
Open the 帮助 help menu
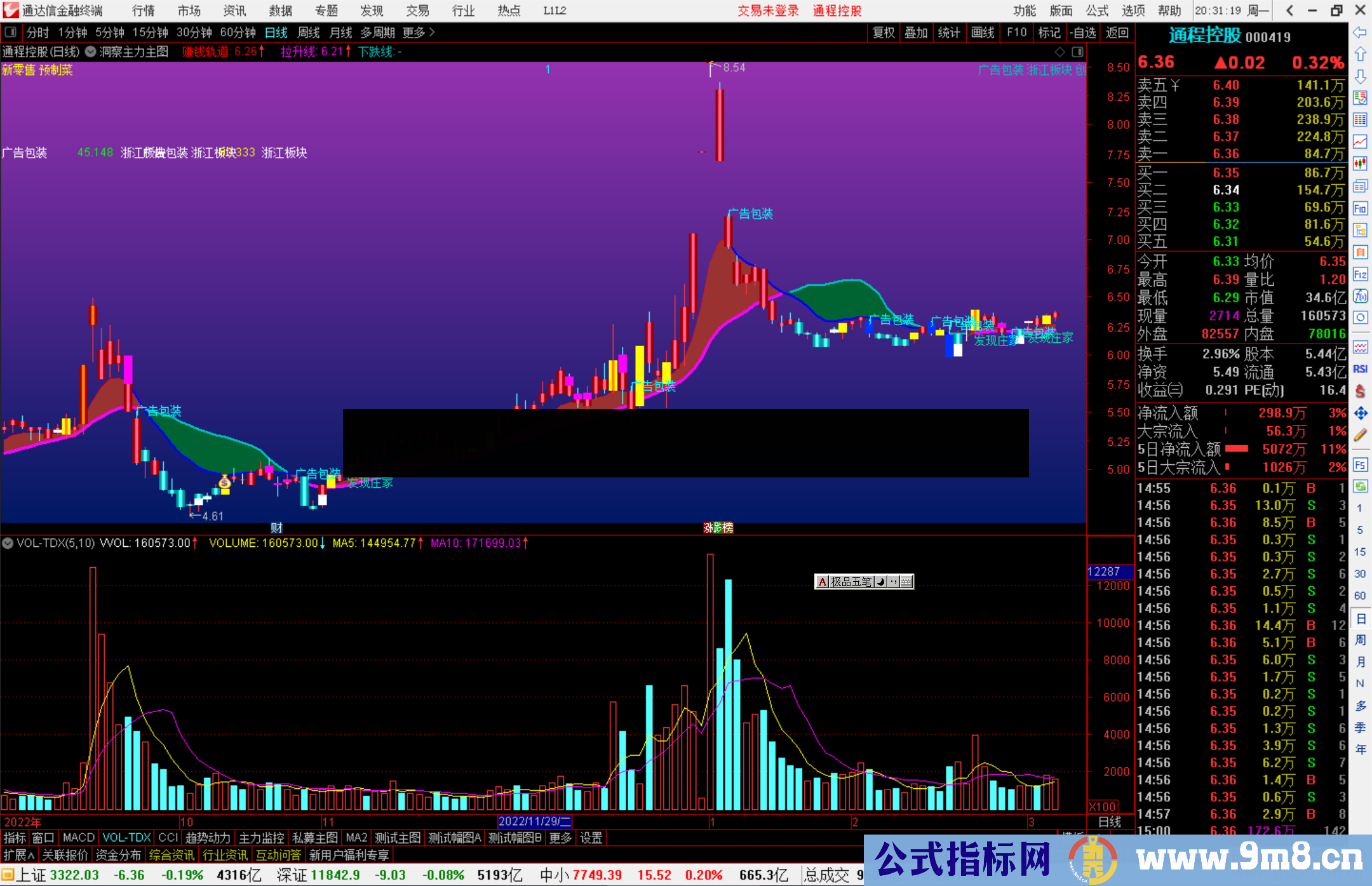pyautogui.click(x=1169, y=11)
